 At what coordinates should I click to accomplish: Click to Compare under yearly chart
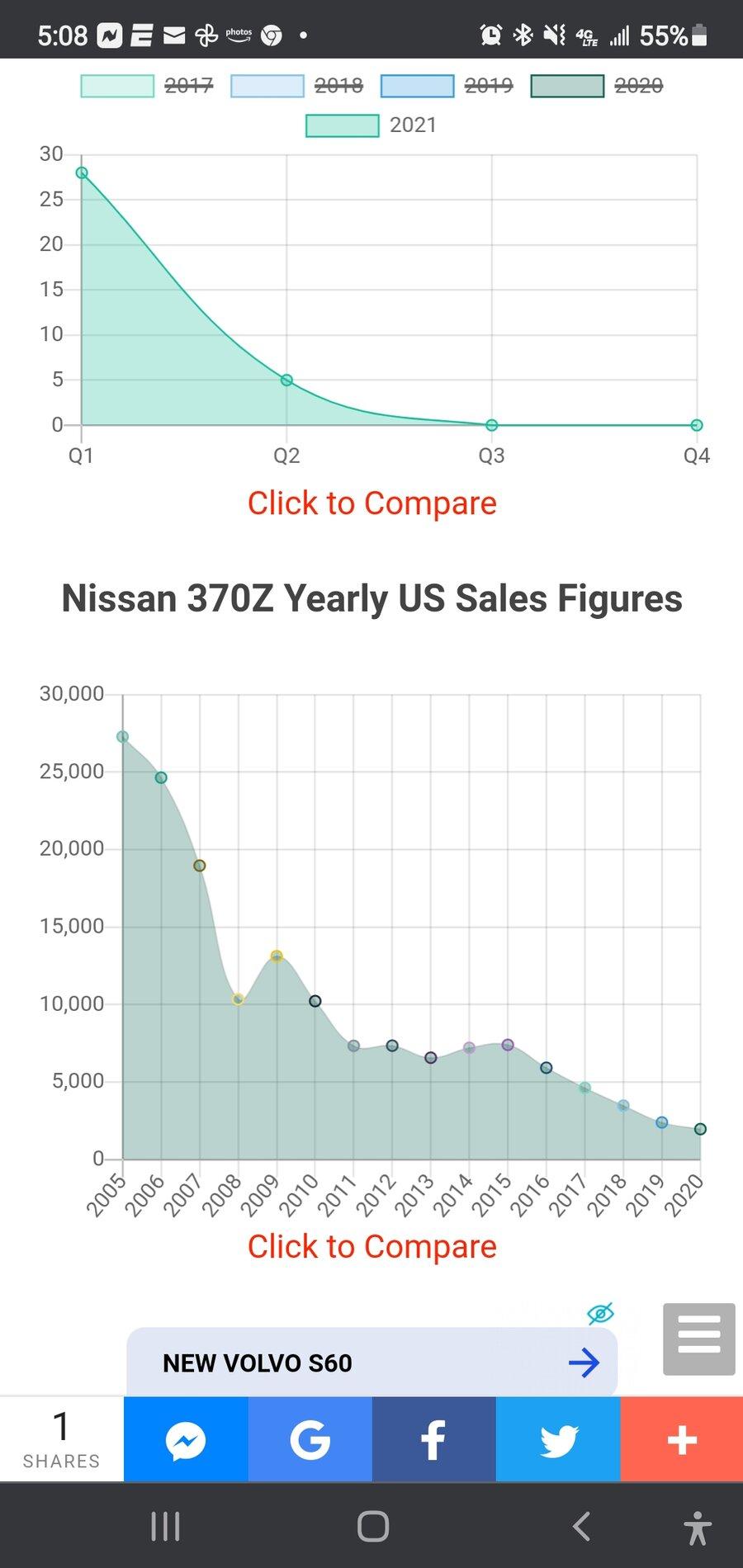372,1246
